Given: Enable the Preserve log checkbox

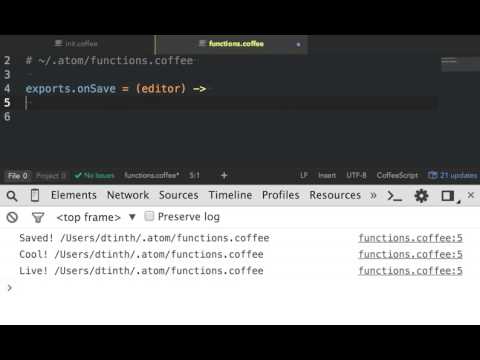Looking at the screenshot, I should 149,216.
